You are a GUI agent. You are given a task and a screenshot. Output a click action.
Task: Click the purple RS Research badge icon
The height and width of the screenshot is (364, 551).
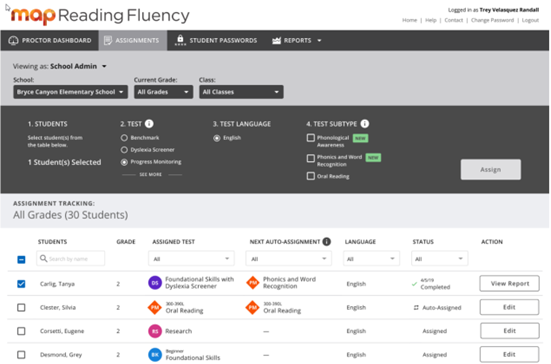(155, 331)
